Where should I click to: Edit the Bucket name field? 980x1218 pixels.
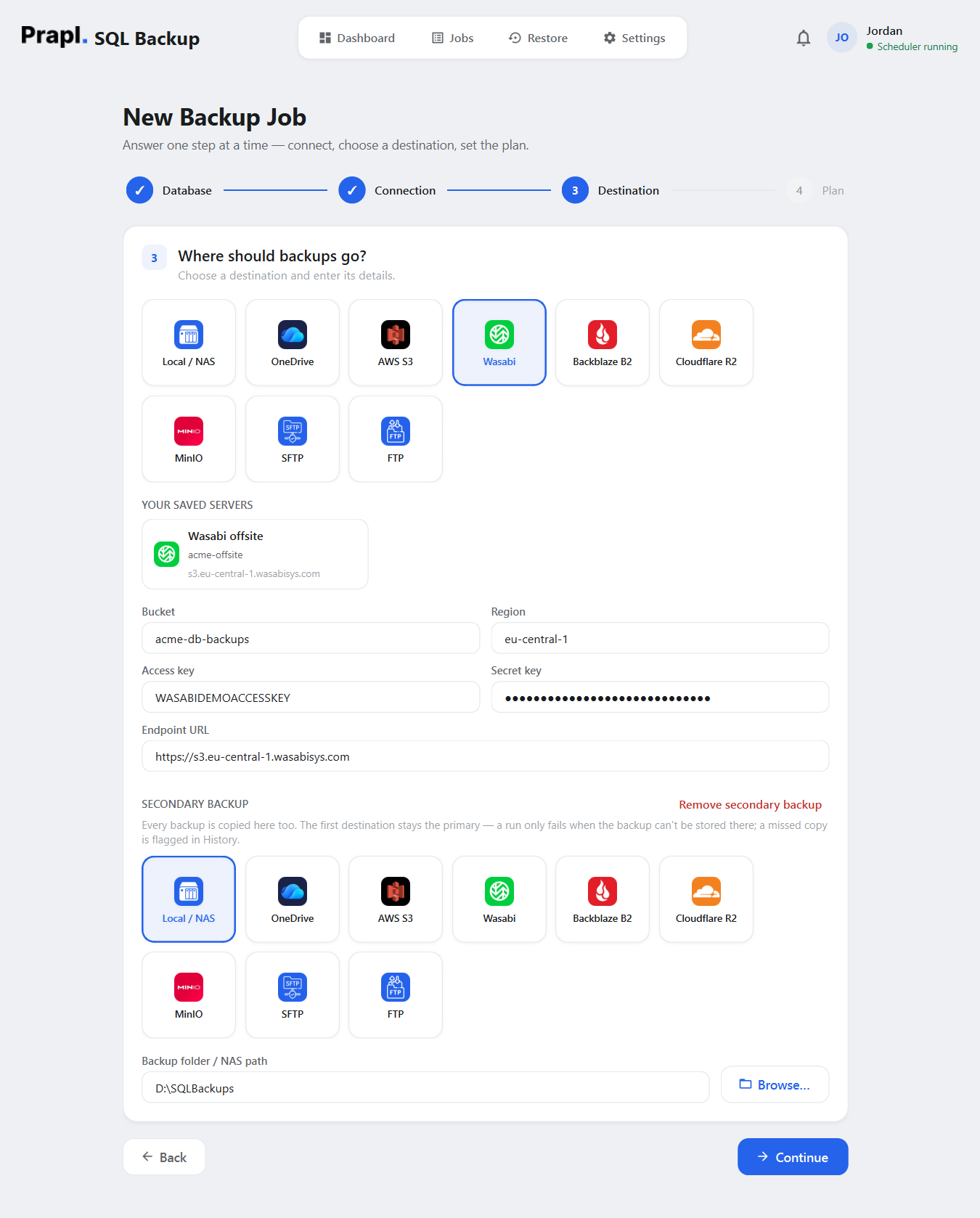[311, 639]
